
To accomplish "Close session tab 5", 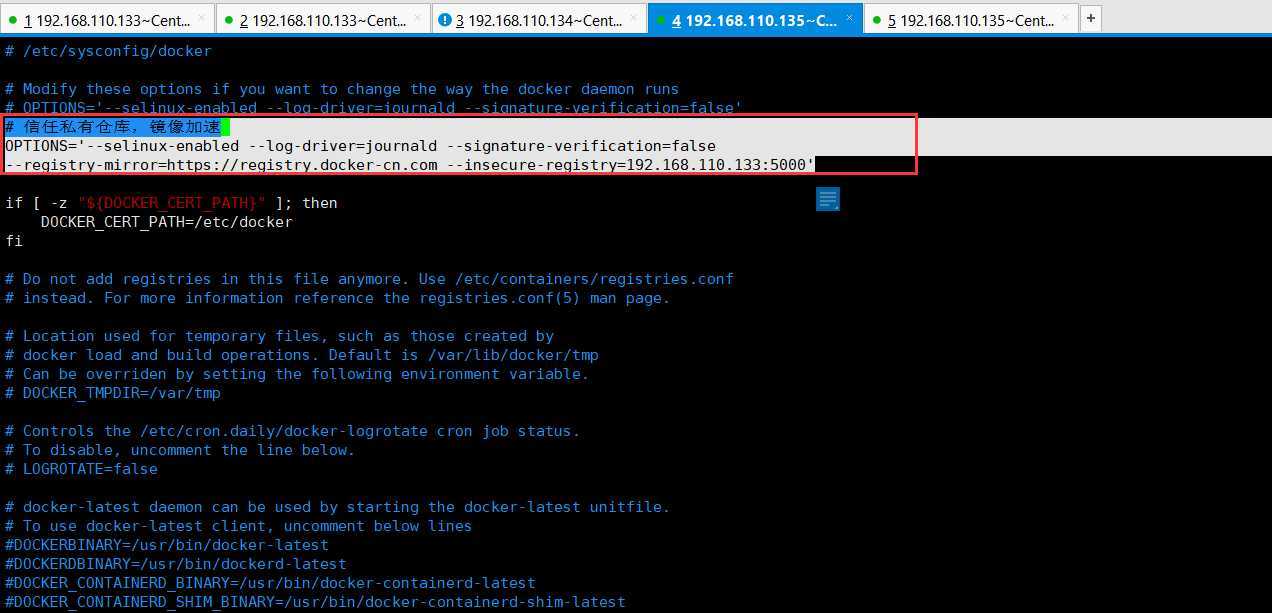I will [x=1065, y=20].
